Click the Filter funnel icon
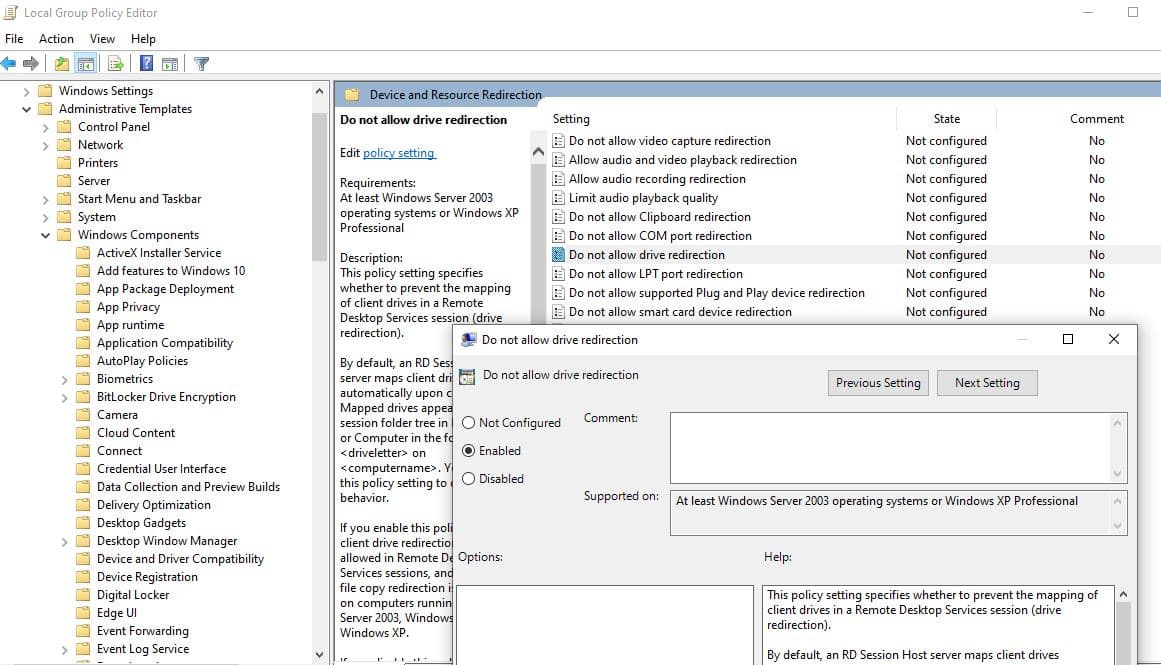 coord(201,64)
